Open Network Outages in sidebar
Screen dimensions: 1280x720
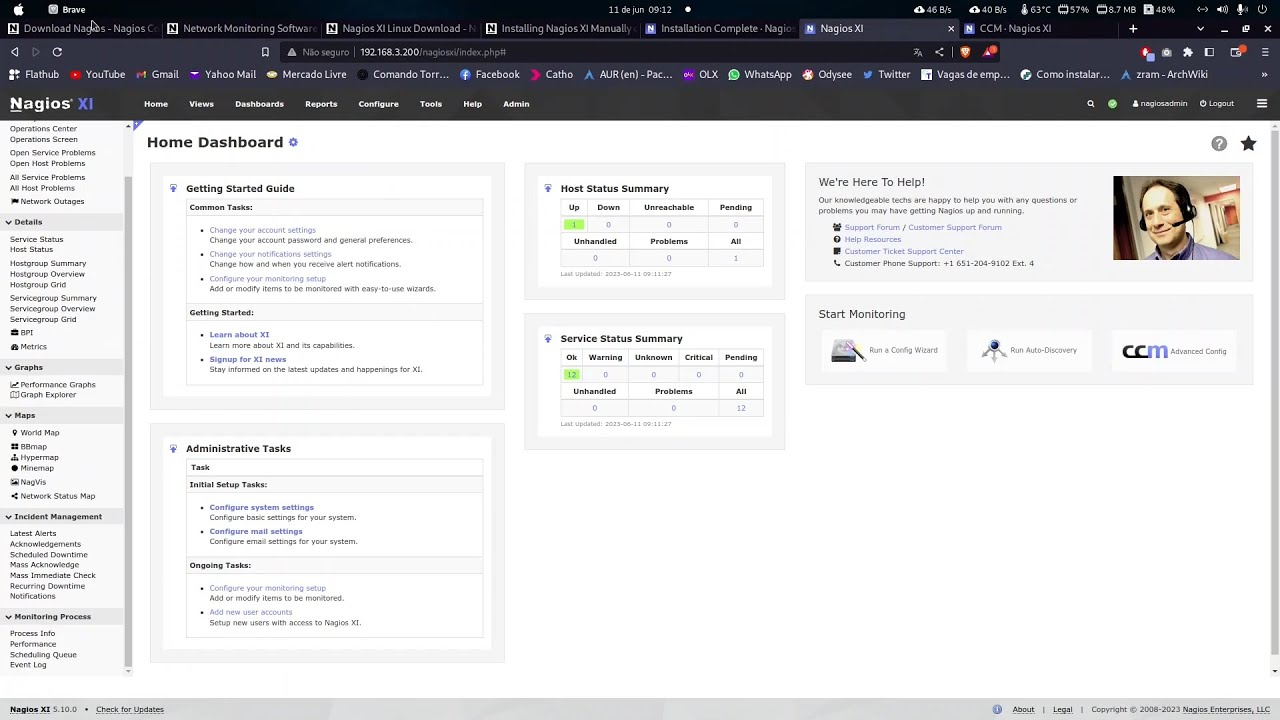(52, 201)
